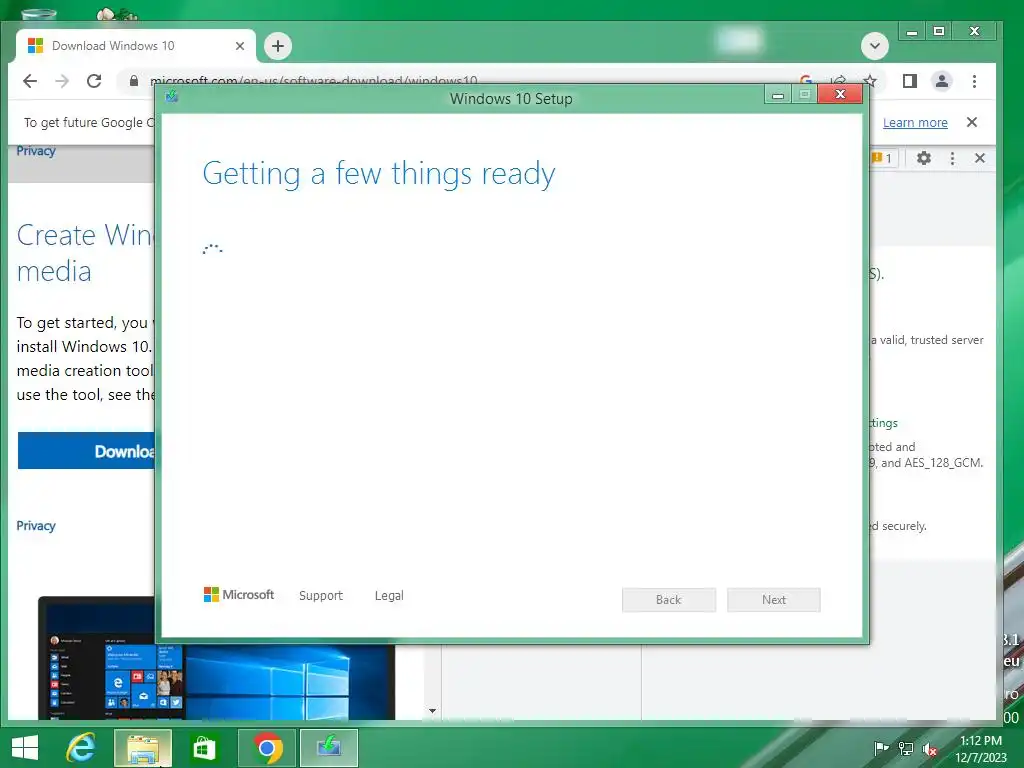Click the Windows 10 laptop image

[x=216, y=682]
